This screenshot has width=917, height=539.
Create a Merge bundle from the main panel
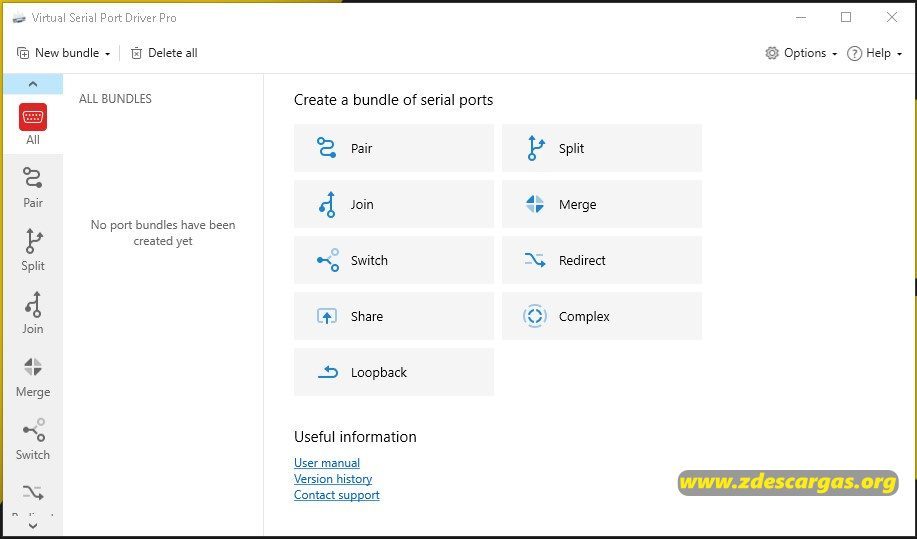(x=602, y=204)
